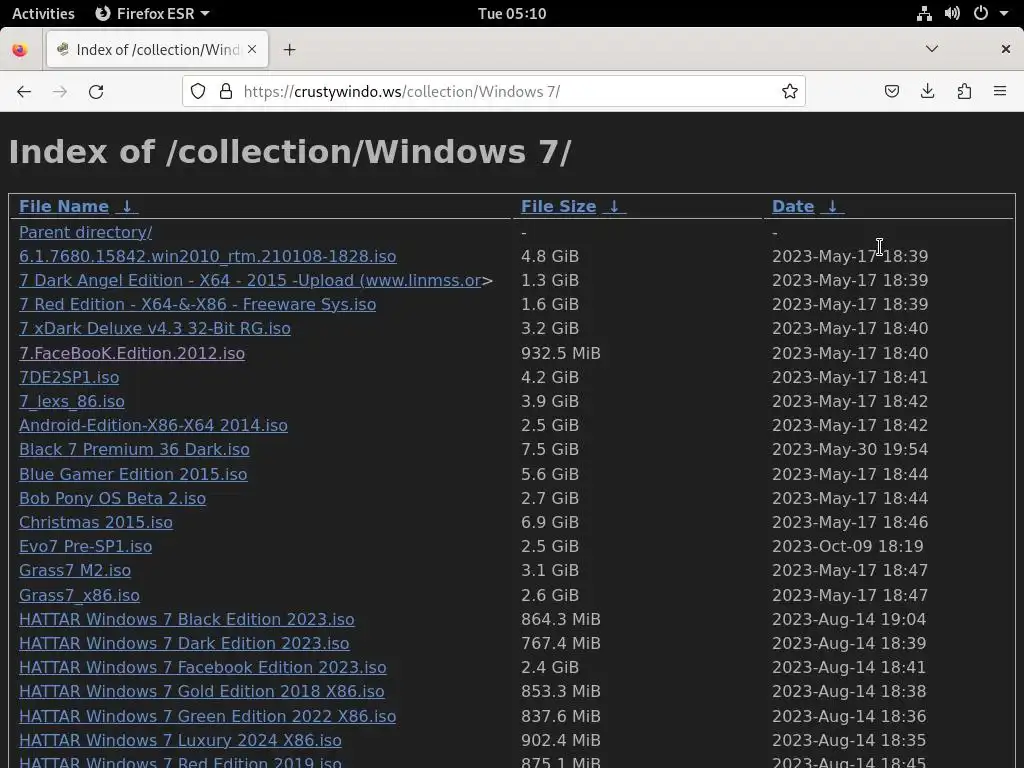Screen dimensions: 1024x768
Task: Expand the list all tabs chevron
Action: [x=932, y=49]
